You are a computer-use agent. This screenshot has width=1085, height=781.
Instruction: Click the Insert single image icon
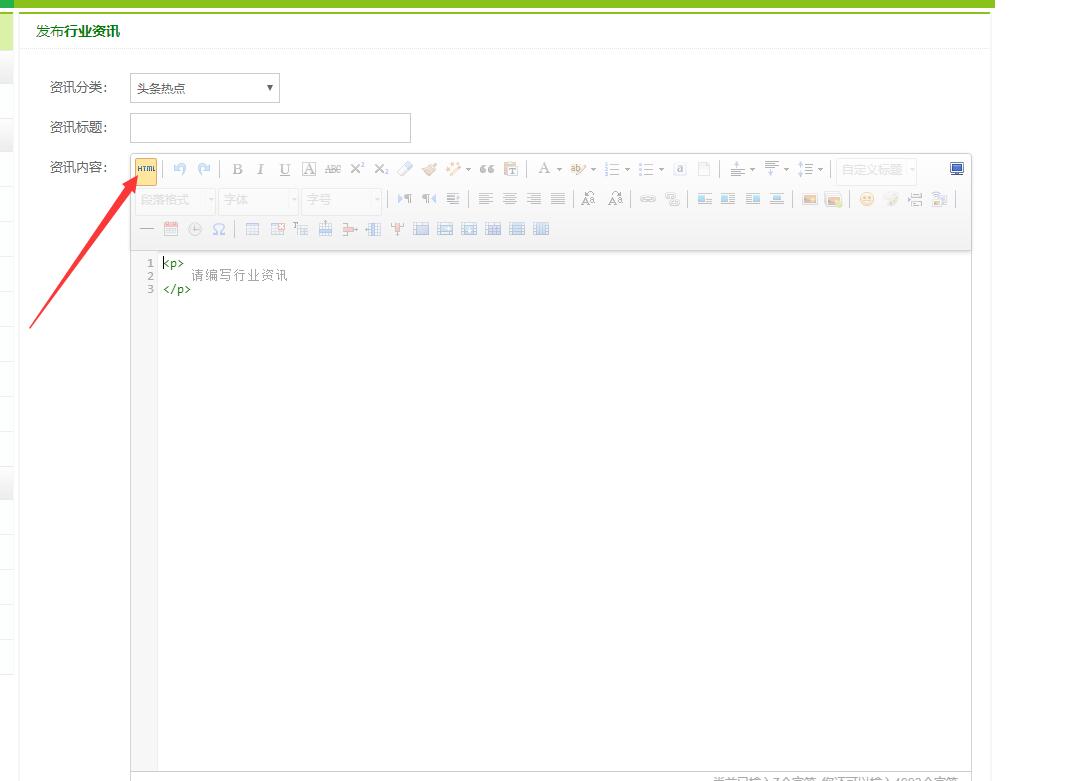click(809, 199)
